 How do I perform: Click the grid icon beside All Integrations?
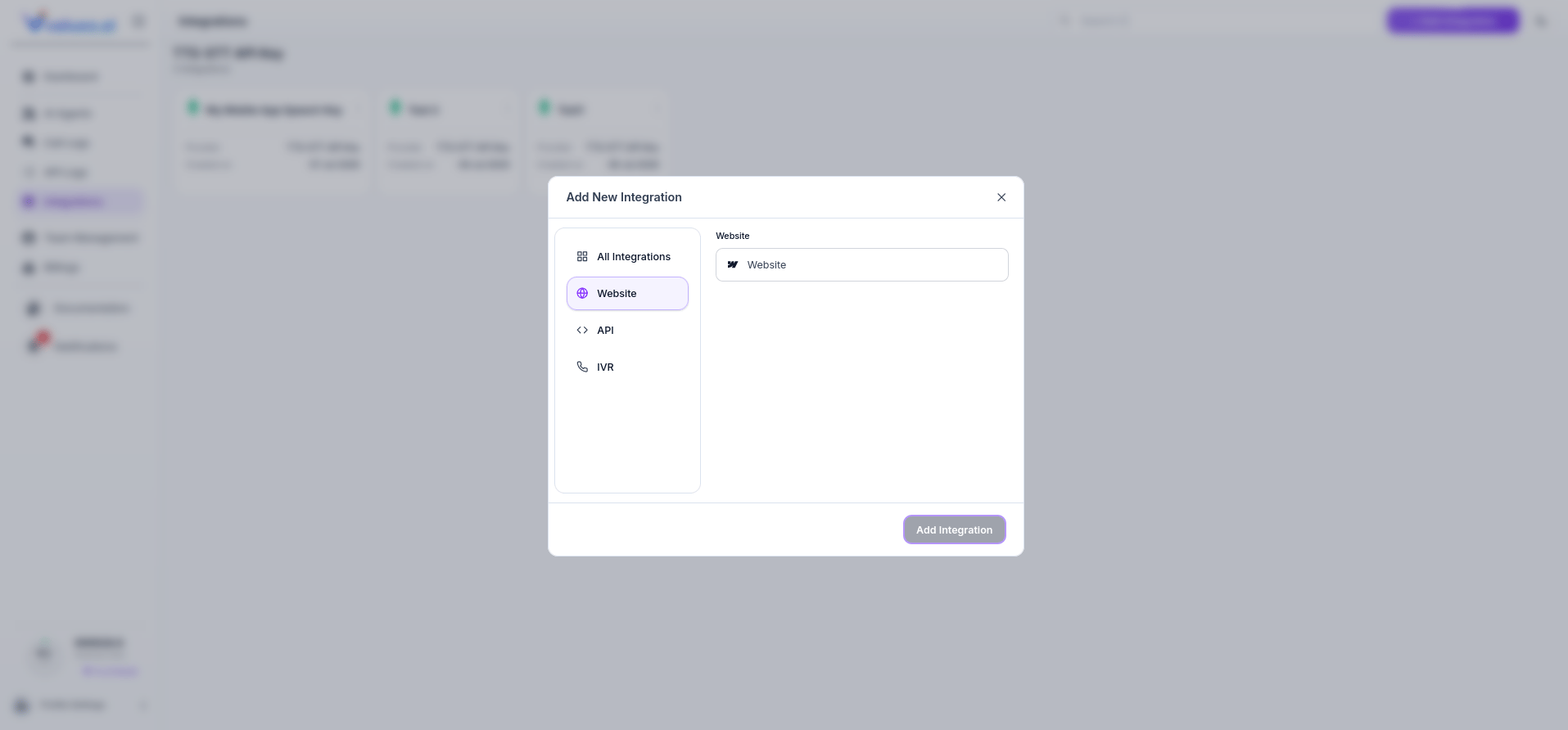pos(582,257)
